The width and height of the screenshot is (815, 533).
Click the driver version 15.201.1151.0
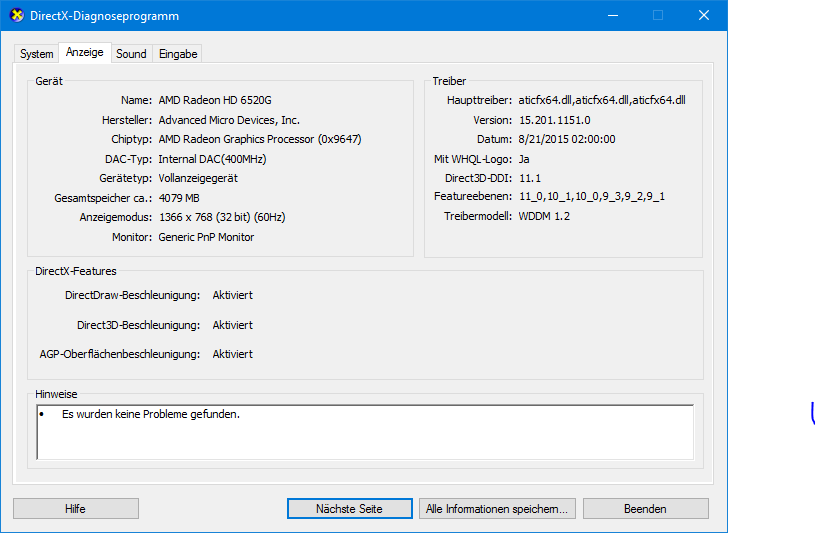pyautogui.click(x=555, y=120)
